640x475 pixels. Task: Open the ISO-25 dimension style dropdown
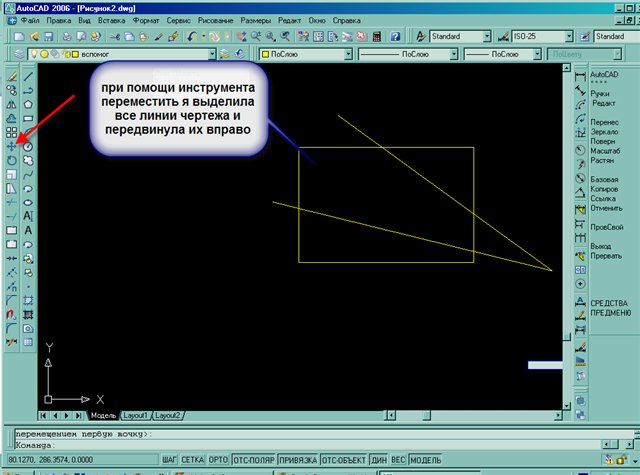[571, 36]
